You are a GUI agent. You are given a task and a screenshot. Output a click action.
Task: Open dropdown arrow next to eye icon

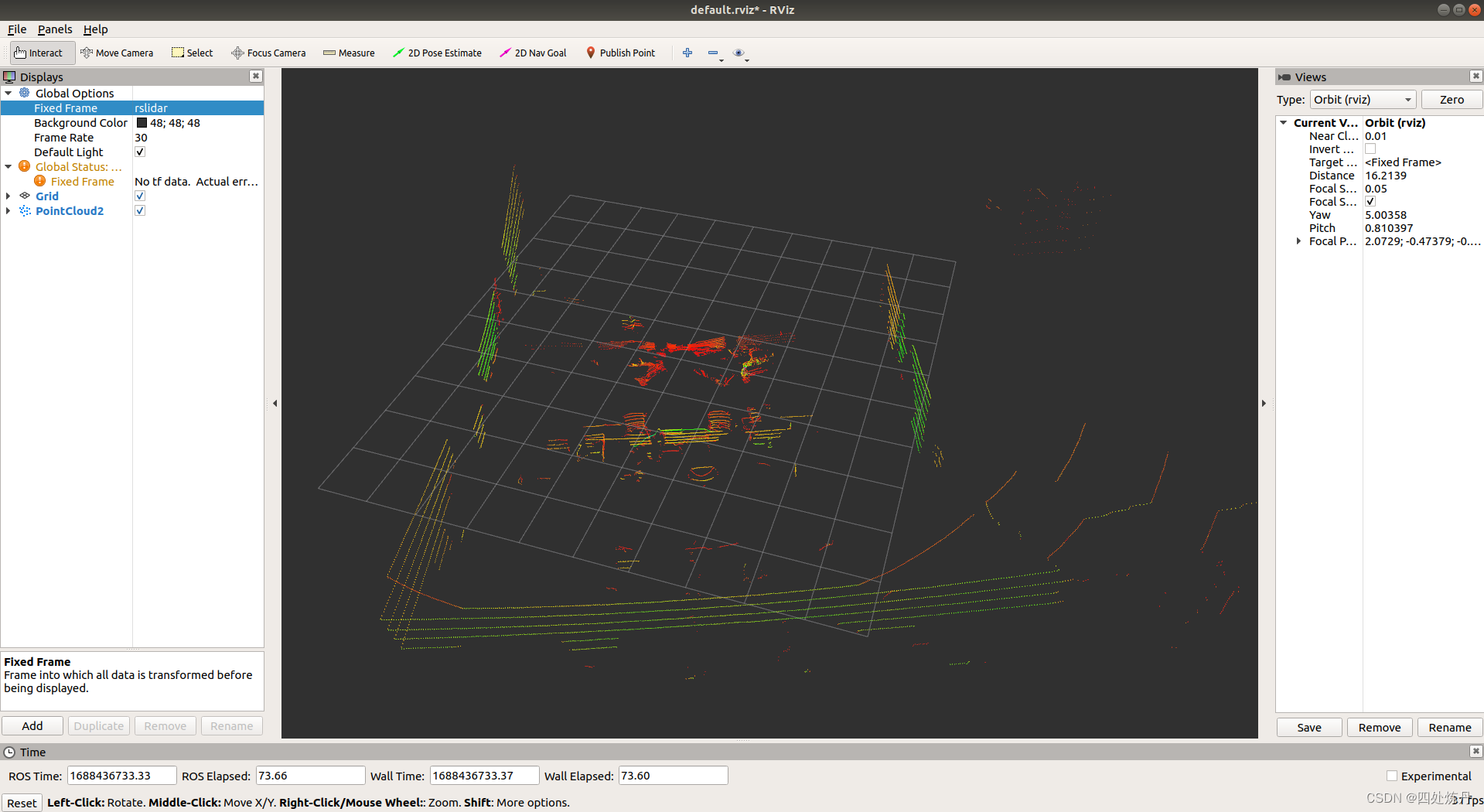tap(747, 59)
